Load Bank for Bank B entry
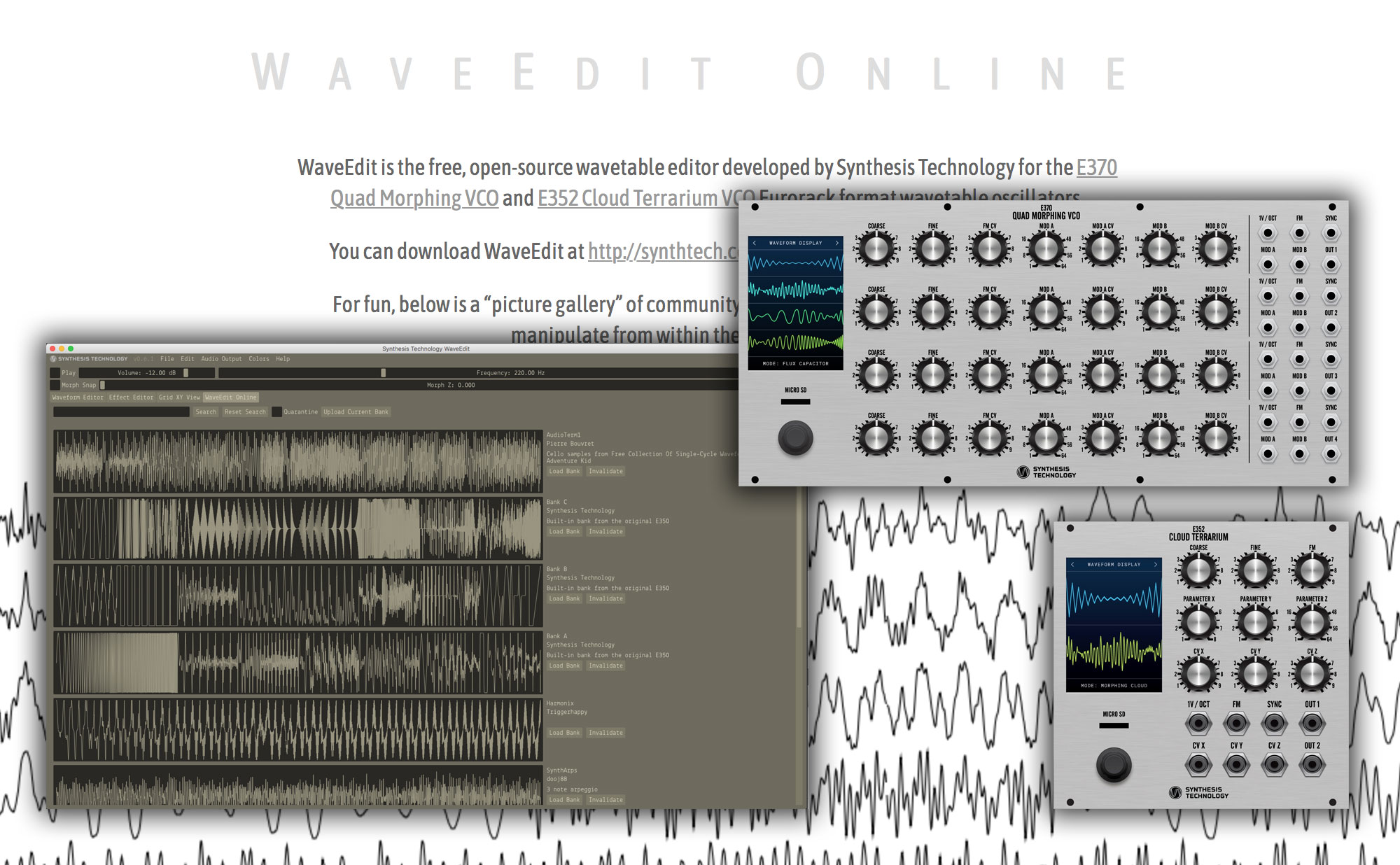This screenshot has width=1400, height=865. 564,599
